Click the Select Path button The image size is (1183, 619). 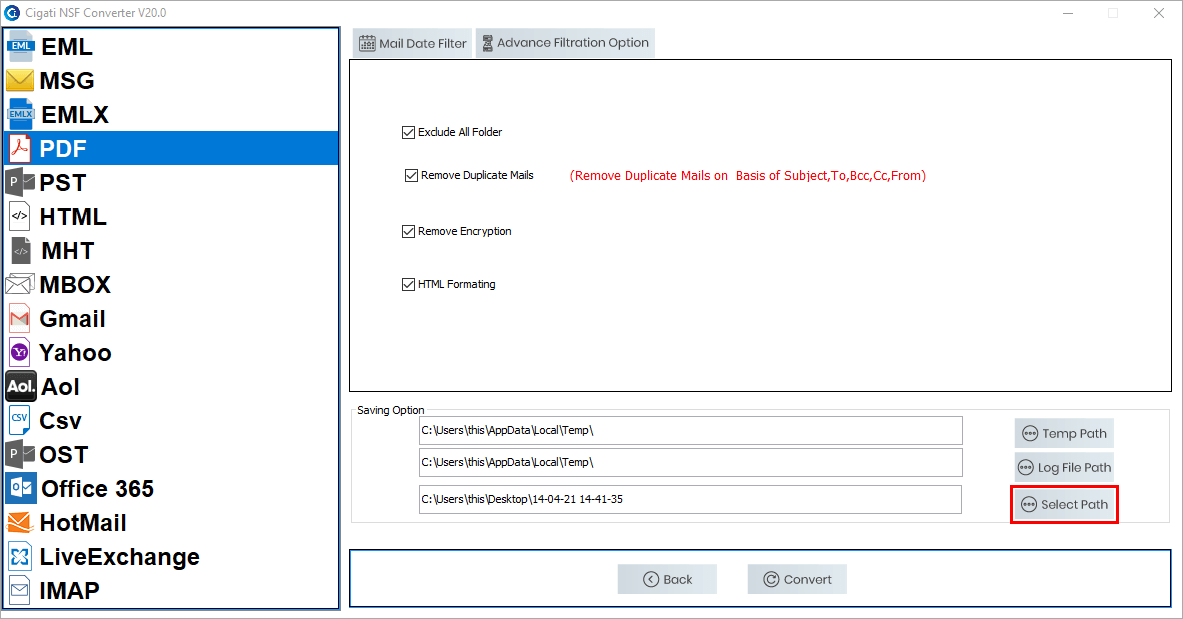[x=1064, y=504]
